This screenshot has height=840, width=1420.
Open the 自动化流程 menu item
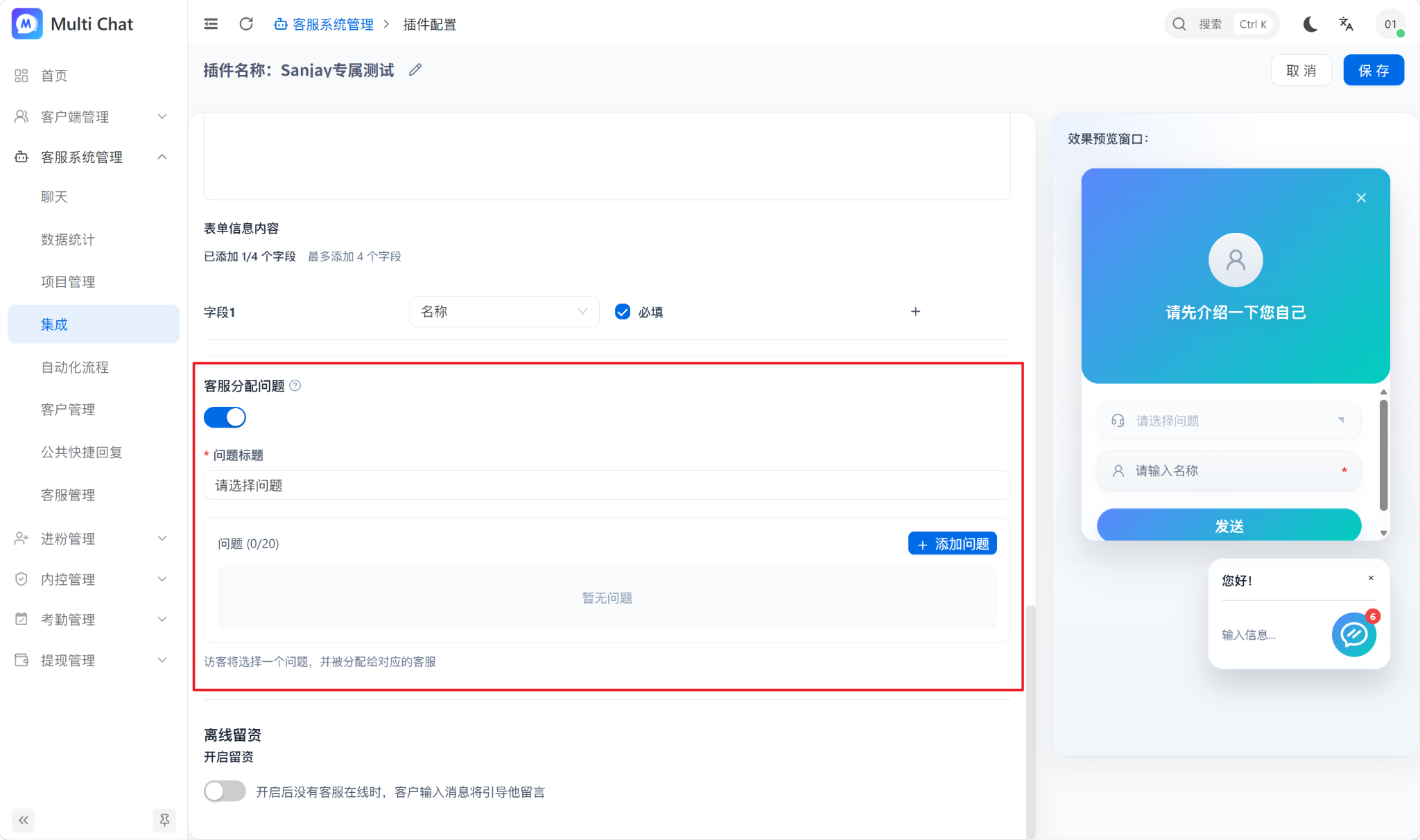coord(94,367)
